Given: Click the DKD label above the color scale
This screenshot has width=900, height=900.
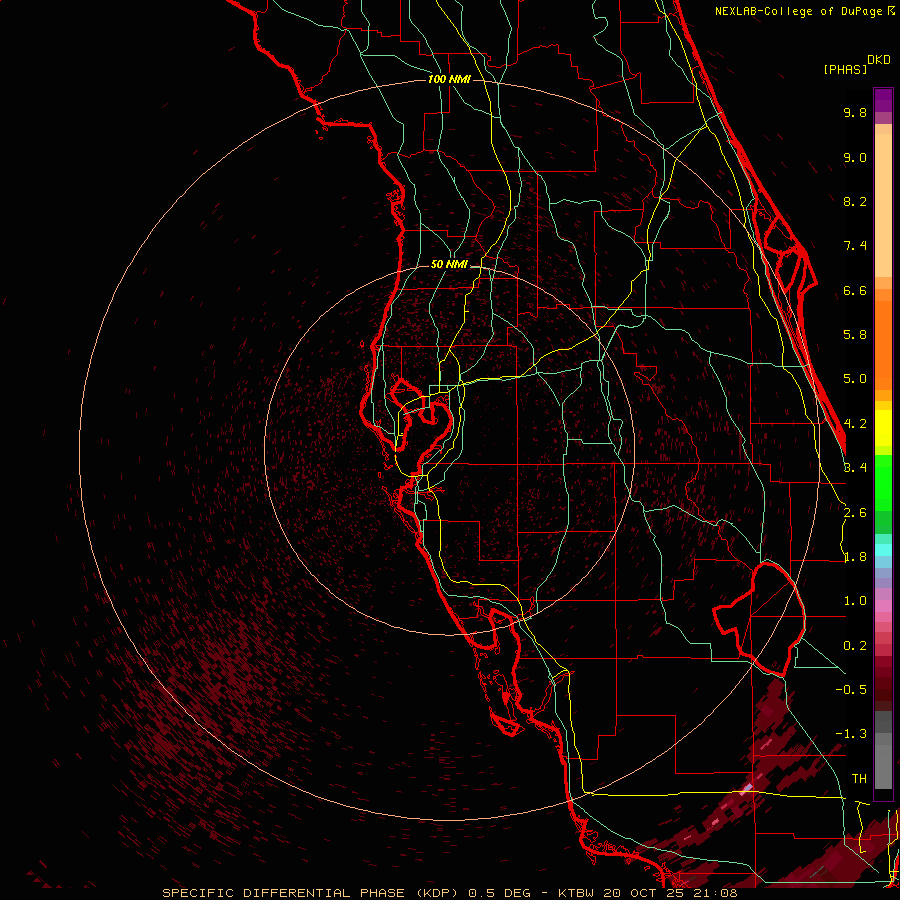Looking at the screenshot, I should pyautogui.click(x=878, y=60).
